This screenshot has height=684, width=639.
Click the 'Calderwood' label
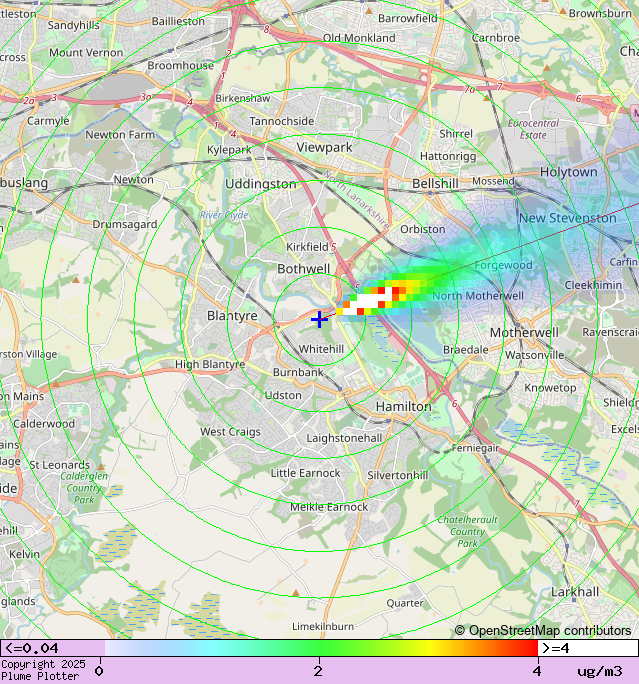[x=44, y=424]
